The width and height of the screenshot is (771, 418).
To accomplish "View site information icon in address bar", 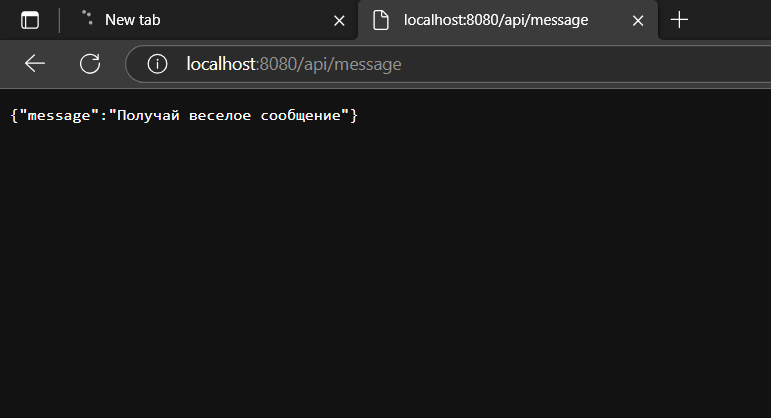I will 157,64.
